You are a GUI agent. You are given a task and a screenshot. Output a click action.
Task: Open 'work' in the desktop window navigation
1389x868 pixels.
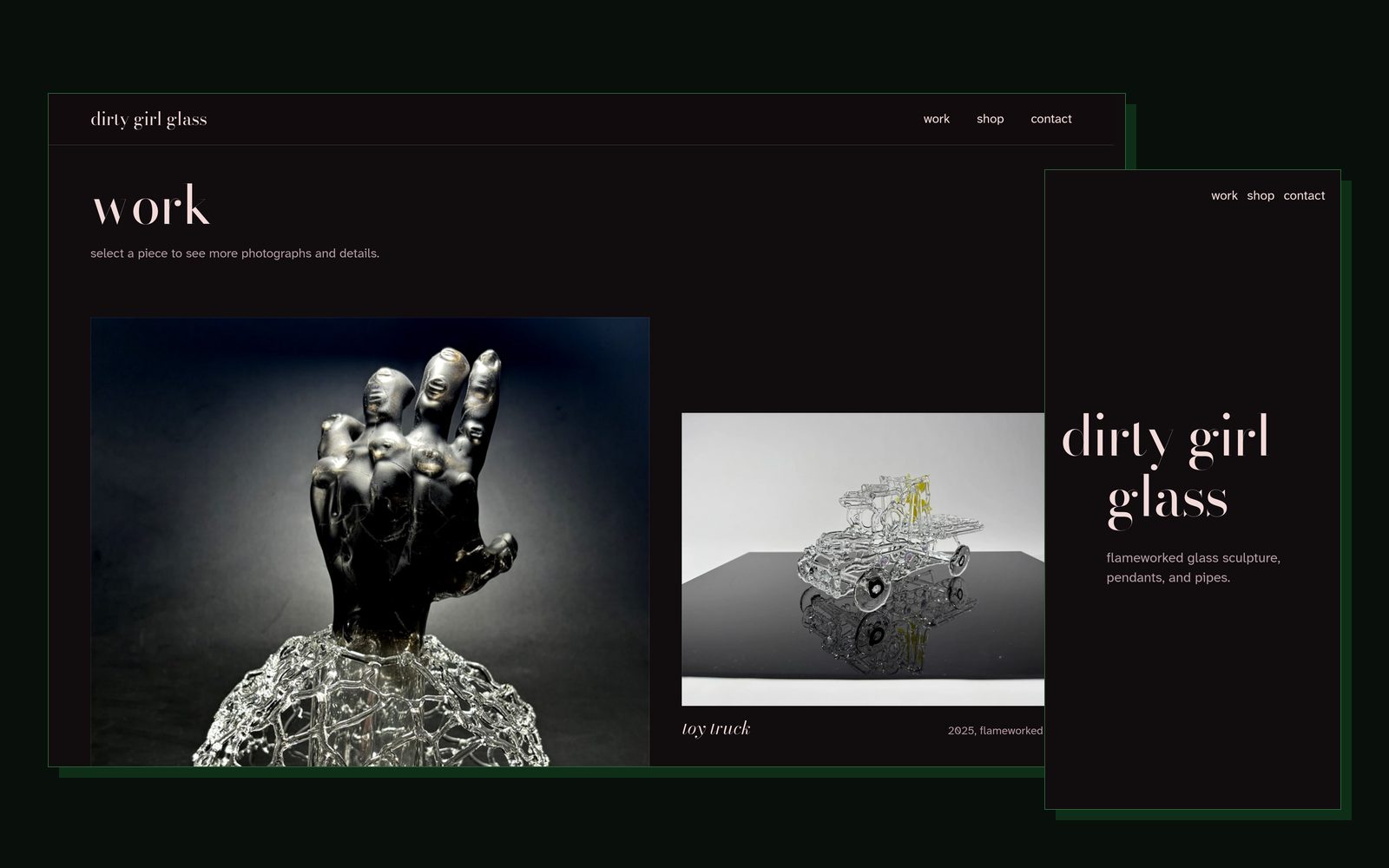[x=936, y=119]
